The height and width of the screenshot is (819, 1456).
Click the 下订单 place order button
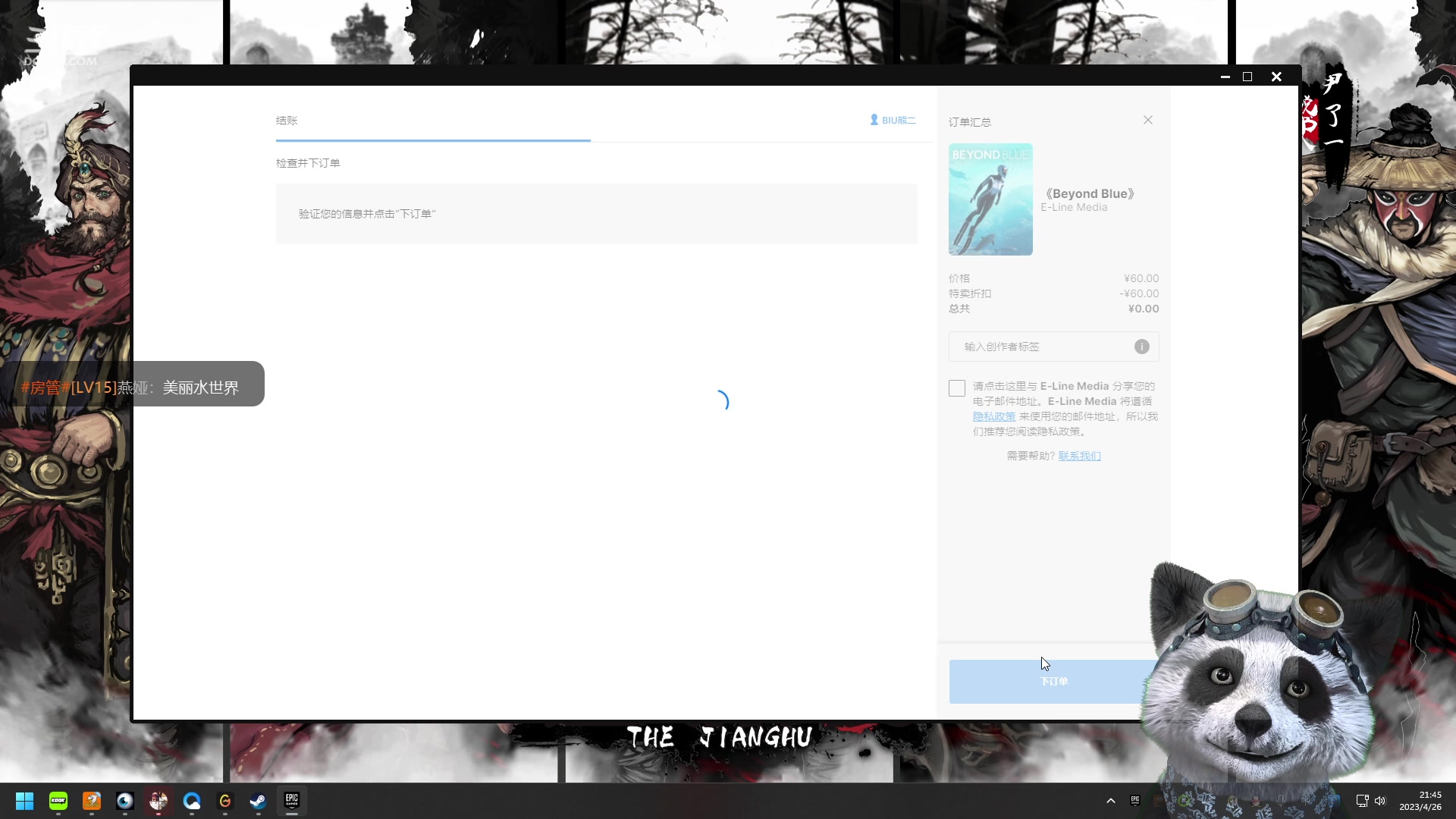tap(1054, 682)
